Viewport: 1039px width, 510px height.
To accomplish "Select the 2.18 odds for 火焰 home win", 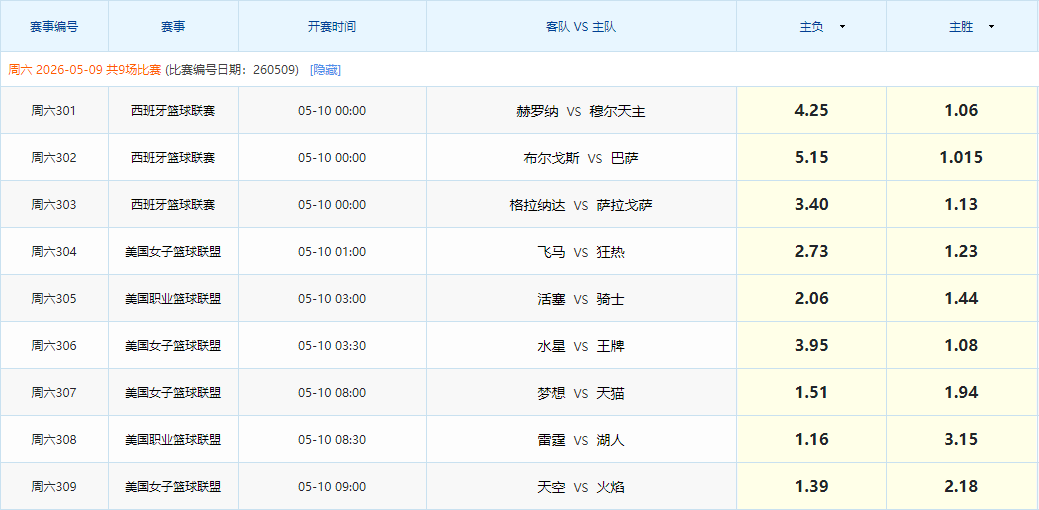I will 962,487.
